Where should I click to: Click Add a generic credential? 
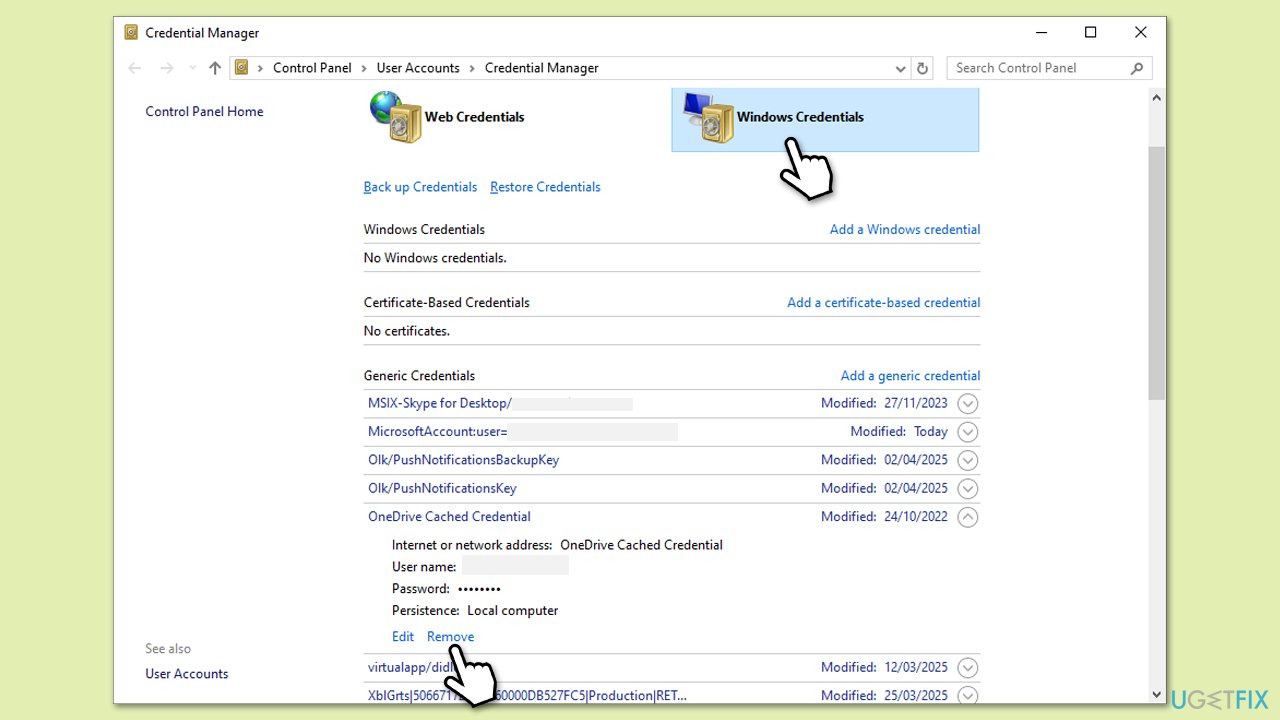pyautogui.click(x=910, y=376)
